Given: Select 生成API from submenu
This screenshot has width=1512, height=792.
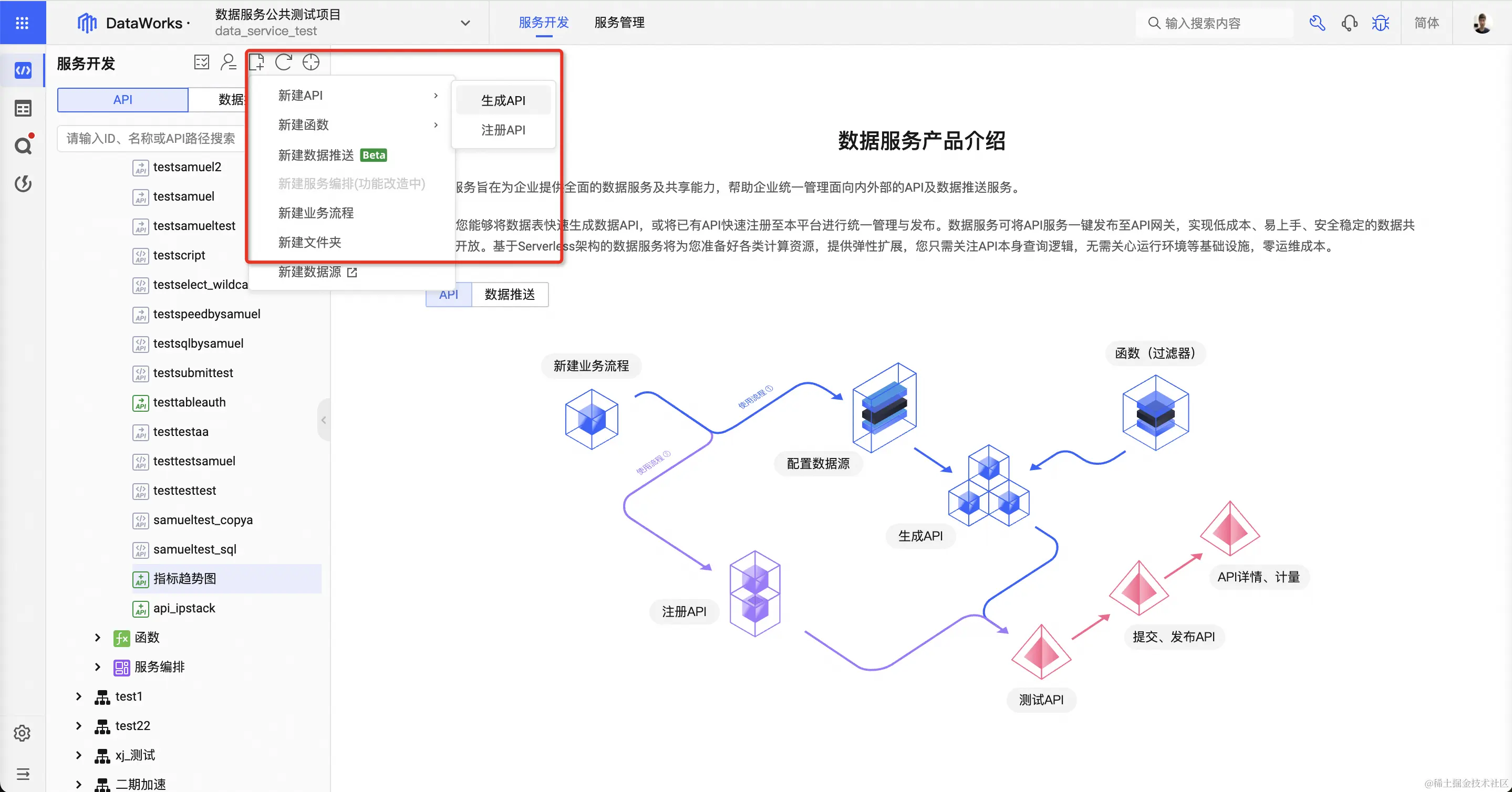Looking at the screenshot, I should click(503, 100).
